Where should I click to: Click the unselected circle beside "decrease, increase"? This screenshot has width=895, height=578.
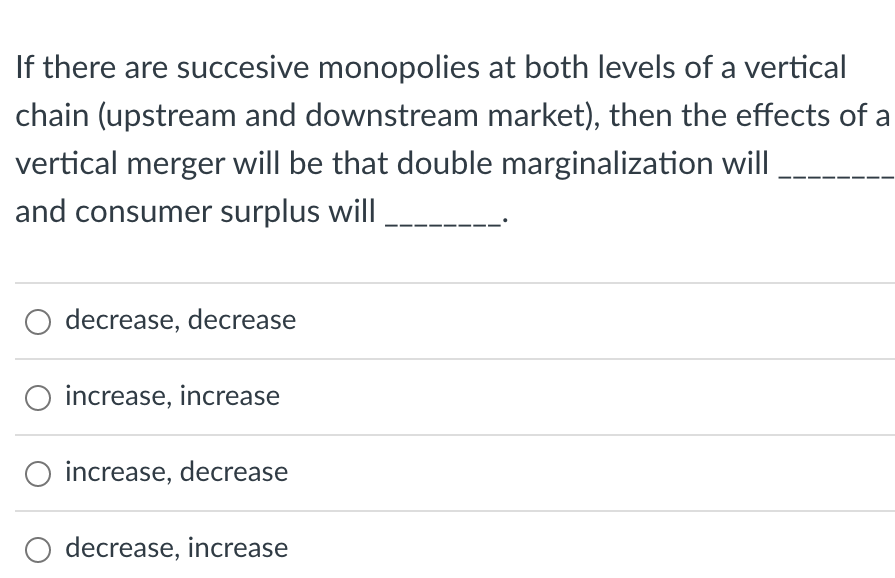(x=38, y=549)
